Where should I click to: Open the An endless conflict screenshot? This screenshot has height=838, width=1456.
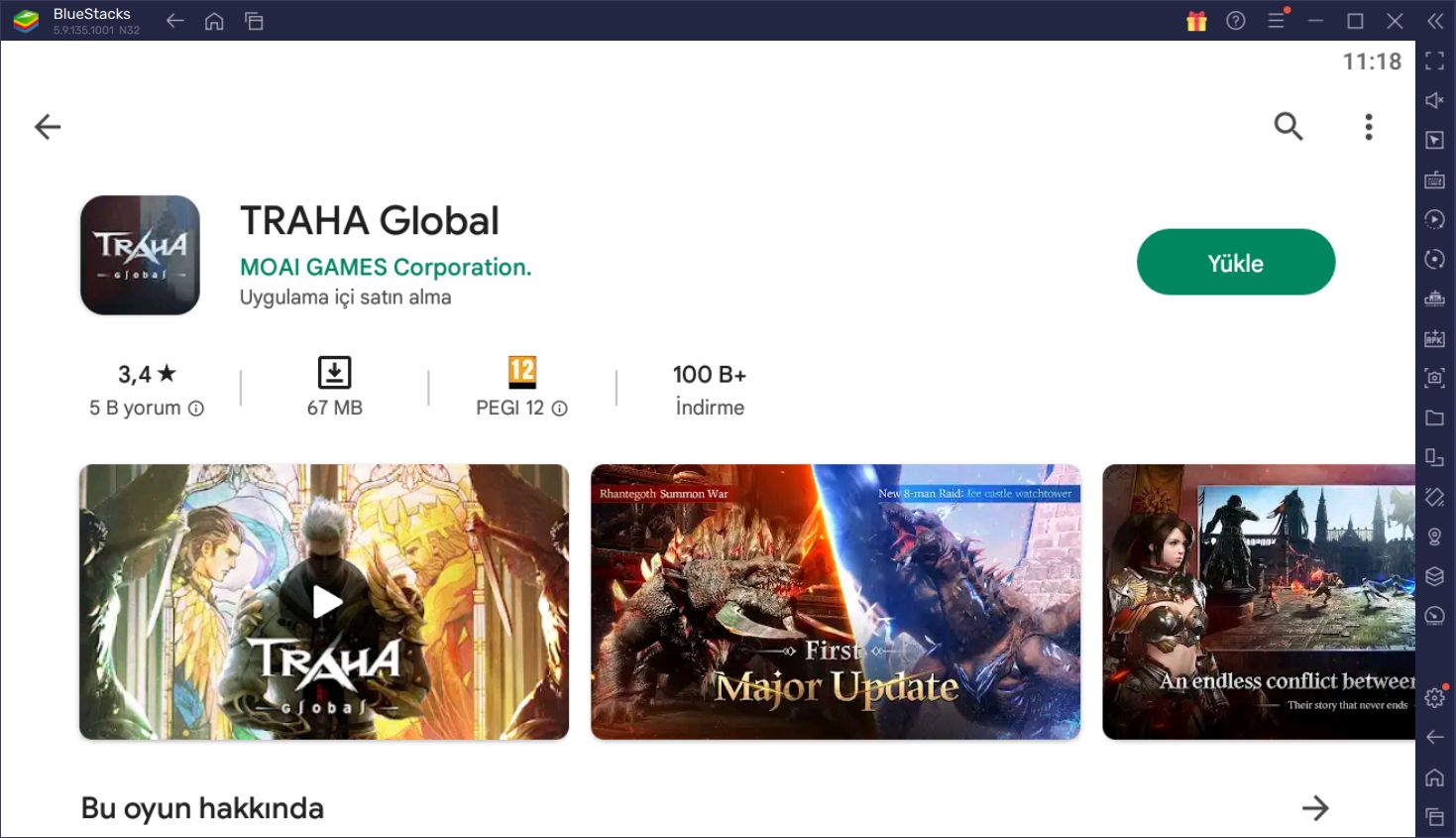point(1259,602)
